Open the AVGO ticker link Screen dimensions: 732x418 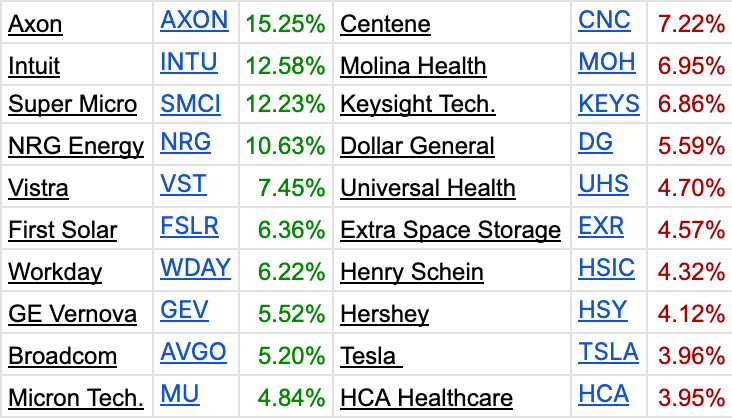point(193,352)
